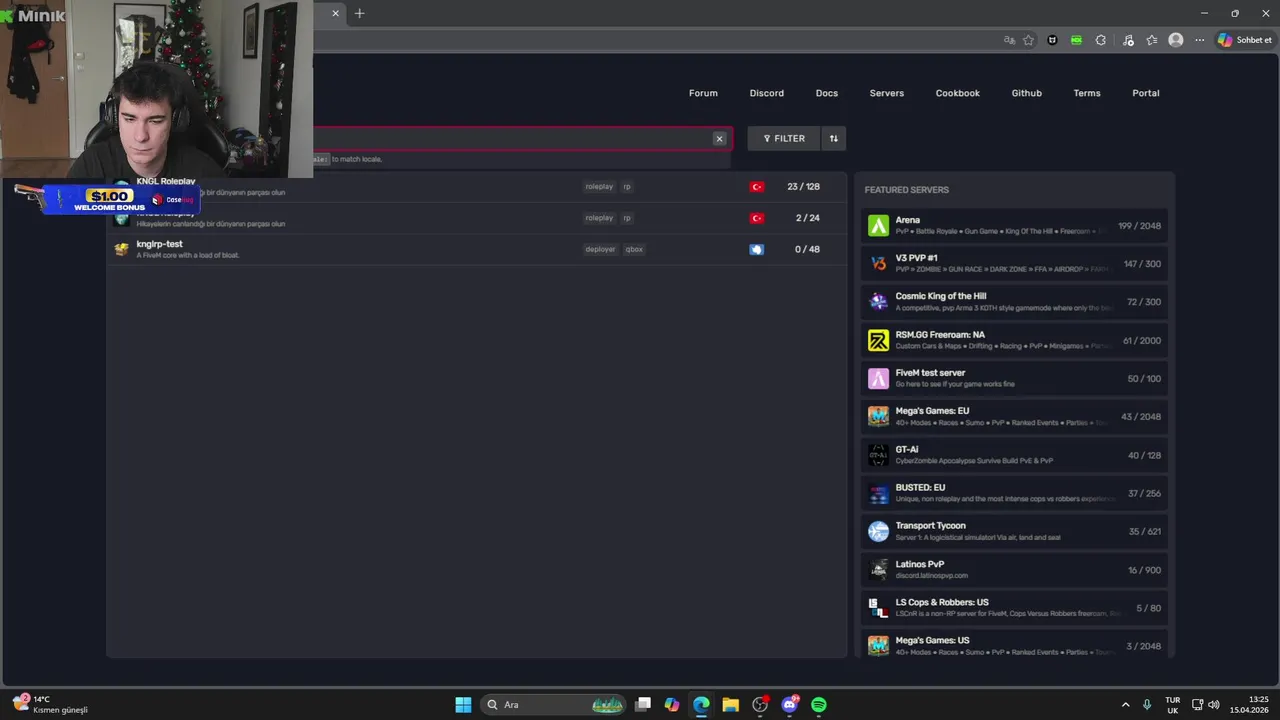
Task: Open File Explorer from the taskbar
Action: [730, 705]
